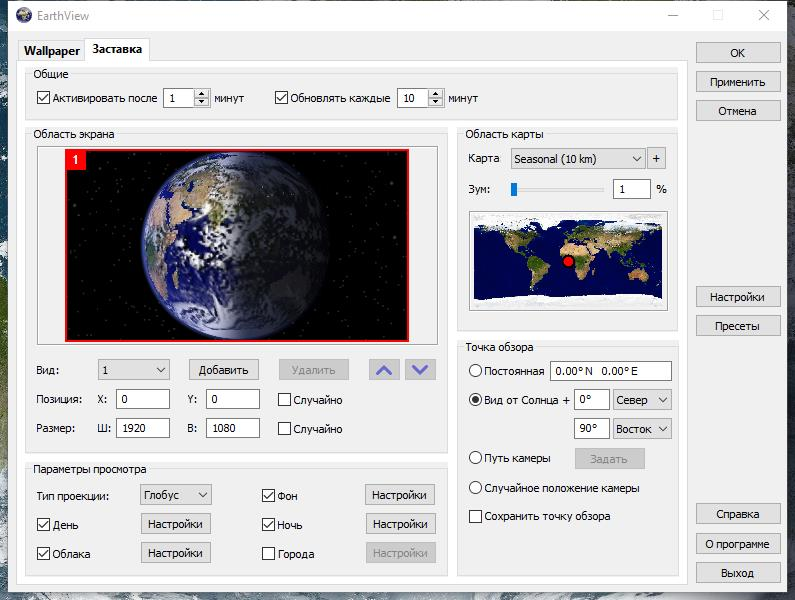Switch to the Wallpaper tab
Screen dimensions: 795x600
click(51, 50)
